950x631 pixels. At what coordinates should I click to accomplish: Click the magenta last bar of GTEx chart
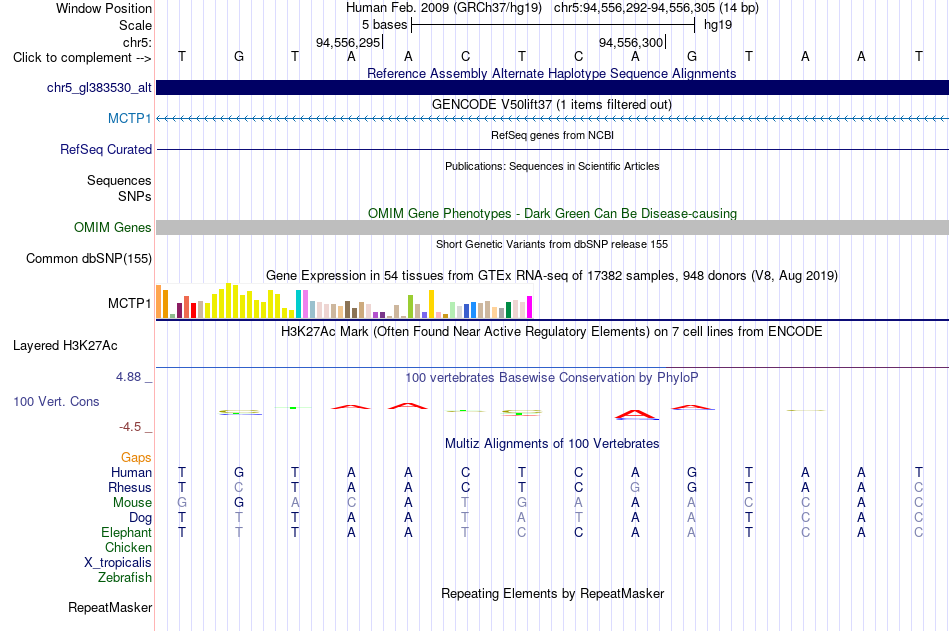(x=530, y=307)
